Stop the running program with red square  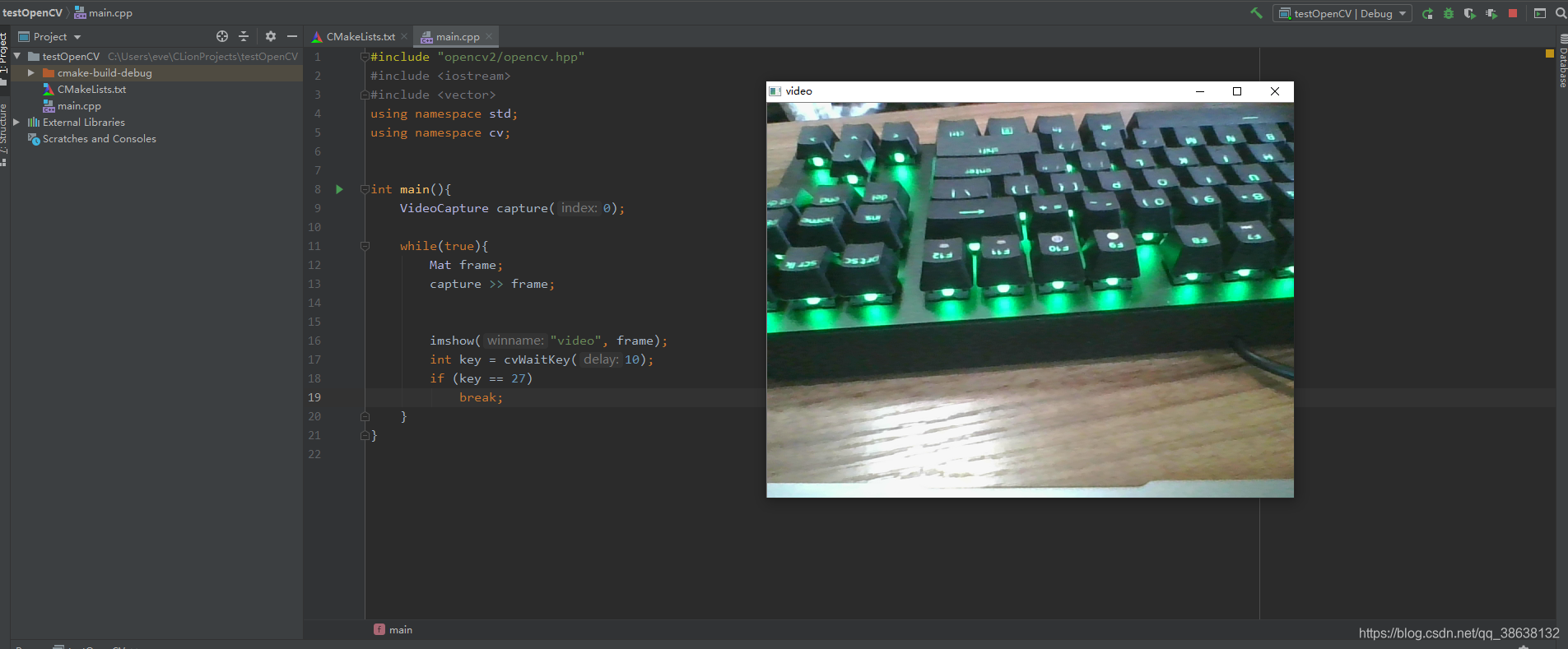[1513, 13]
